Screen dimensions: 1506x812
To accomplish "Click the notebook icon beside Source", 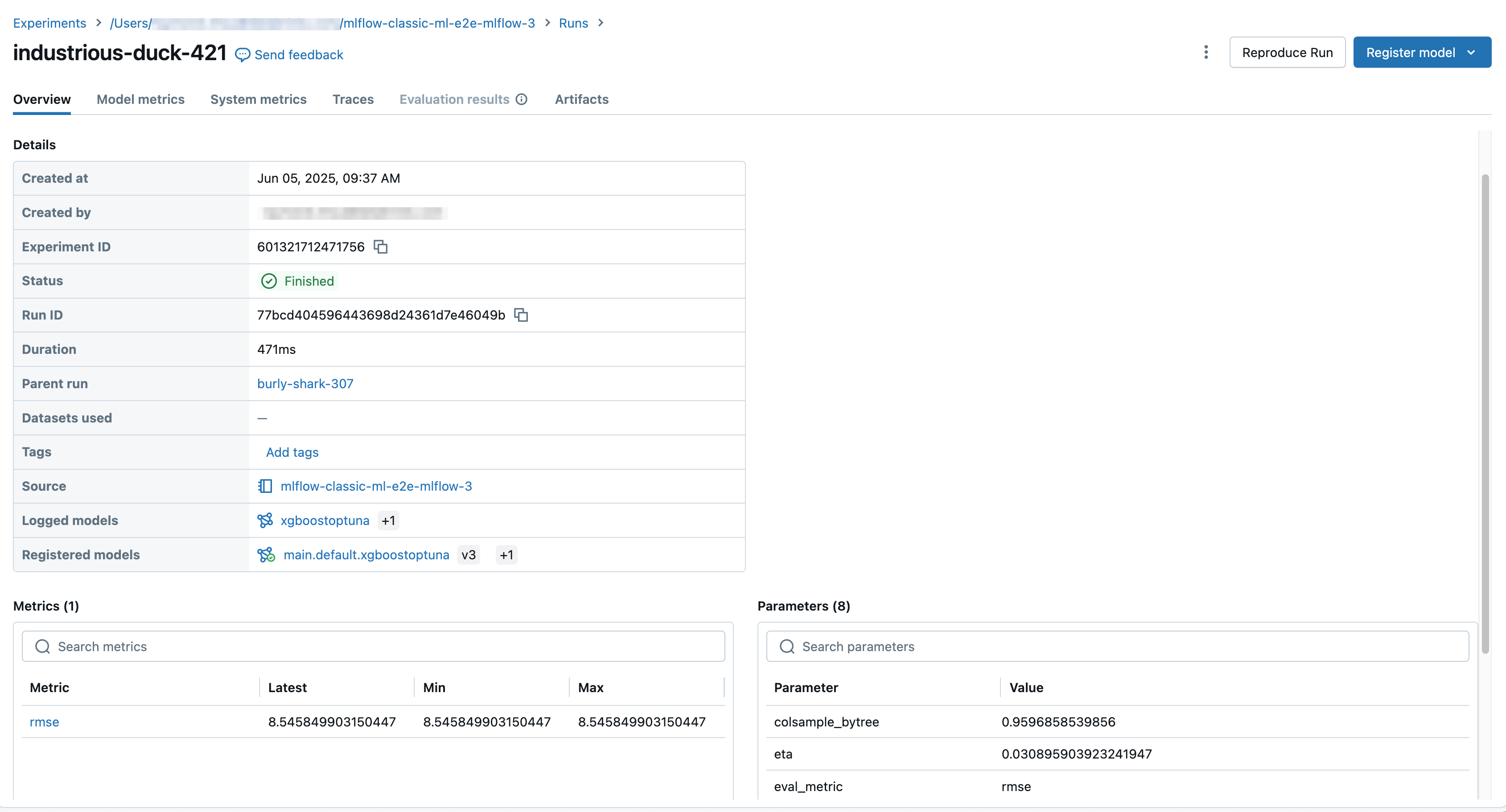I will (265, 486).
